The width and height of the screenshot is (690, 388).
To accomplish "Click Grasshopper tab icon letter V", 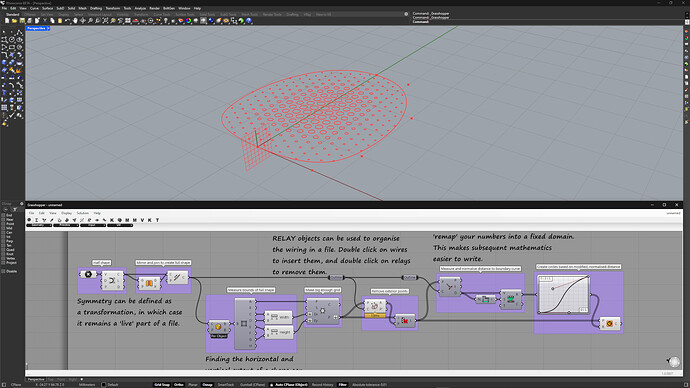I will click(x=142, y=220).
